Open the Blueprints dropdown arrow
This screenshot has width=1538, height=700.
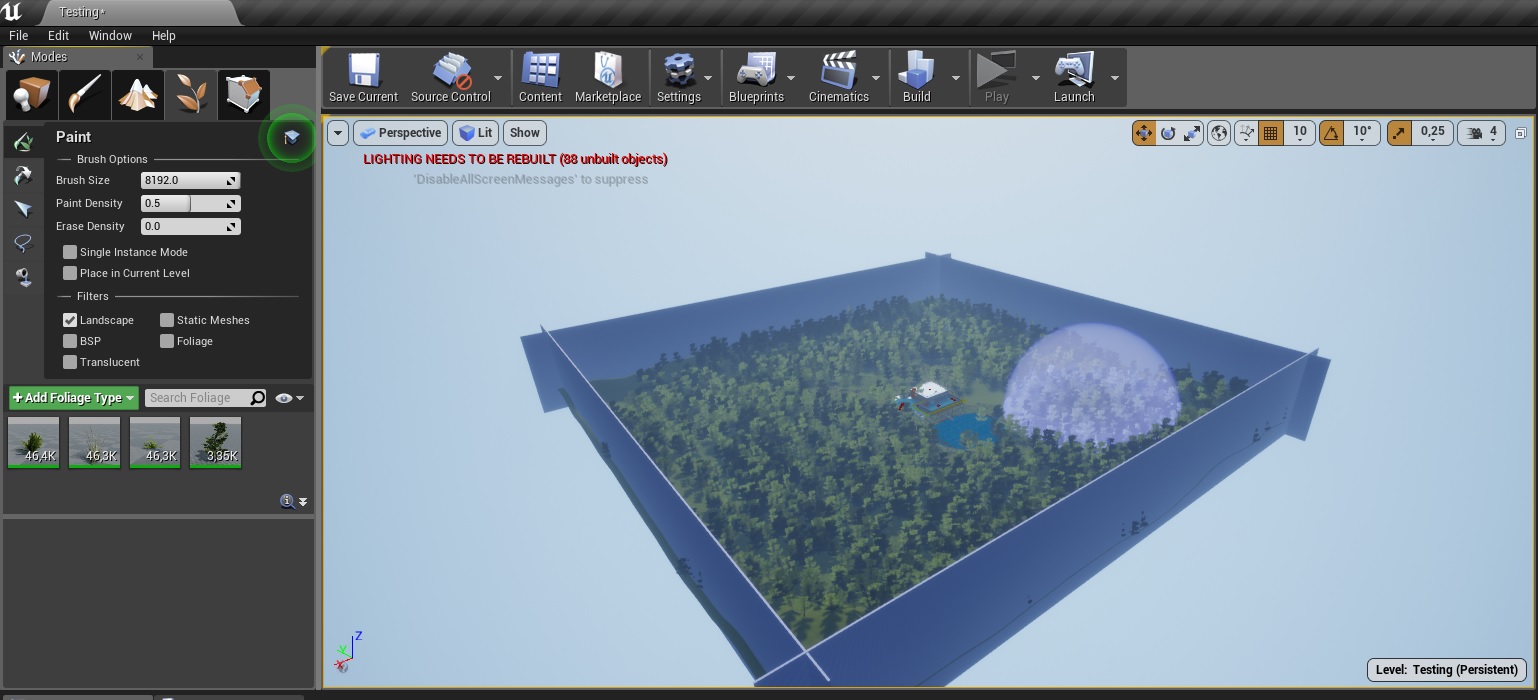[x=790, y=78]
